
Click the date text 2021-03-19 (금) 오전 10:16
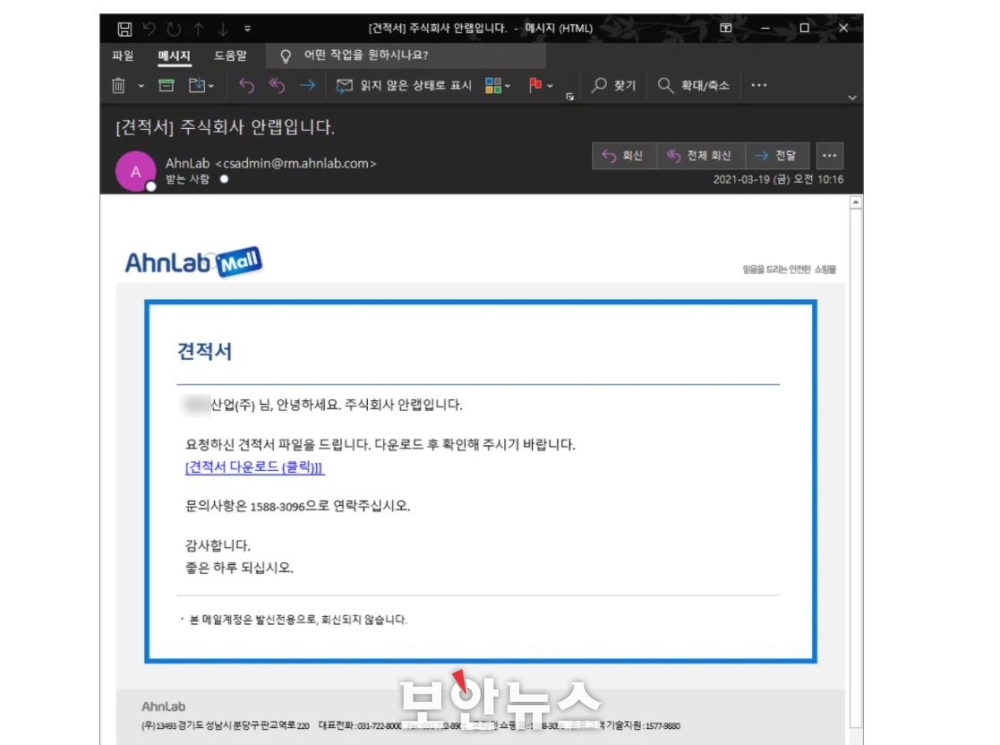(778, 179)
